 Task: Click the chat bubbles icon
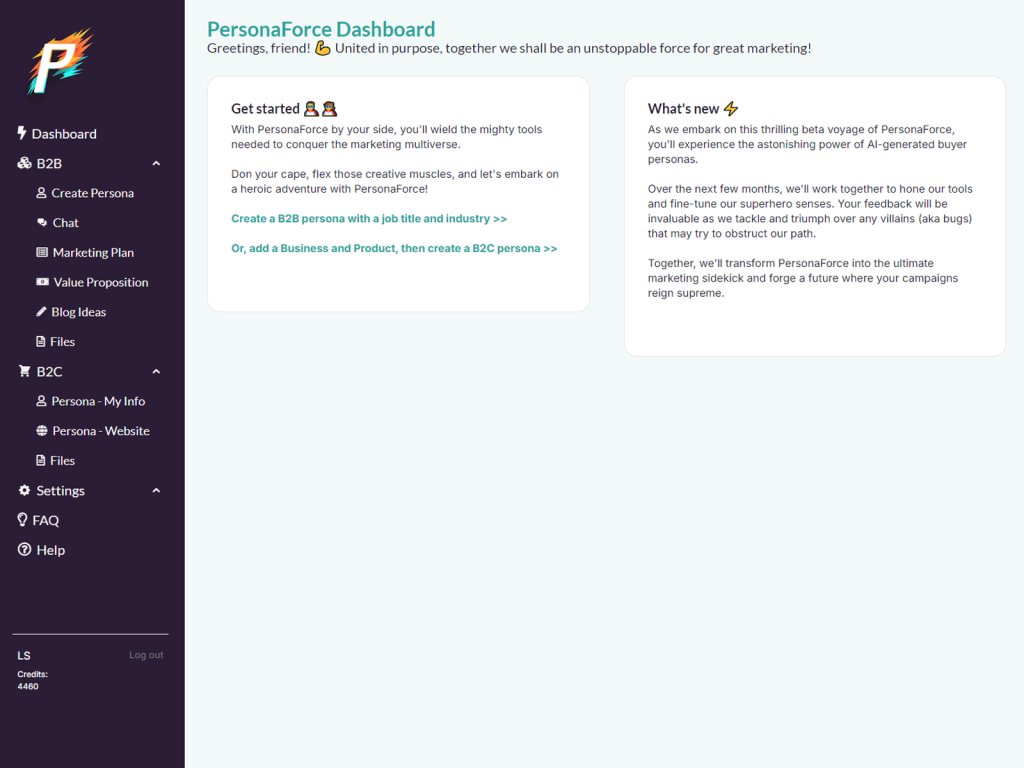tap(41, 223)
